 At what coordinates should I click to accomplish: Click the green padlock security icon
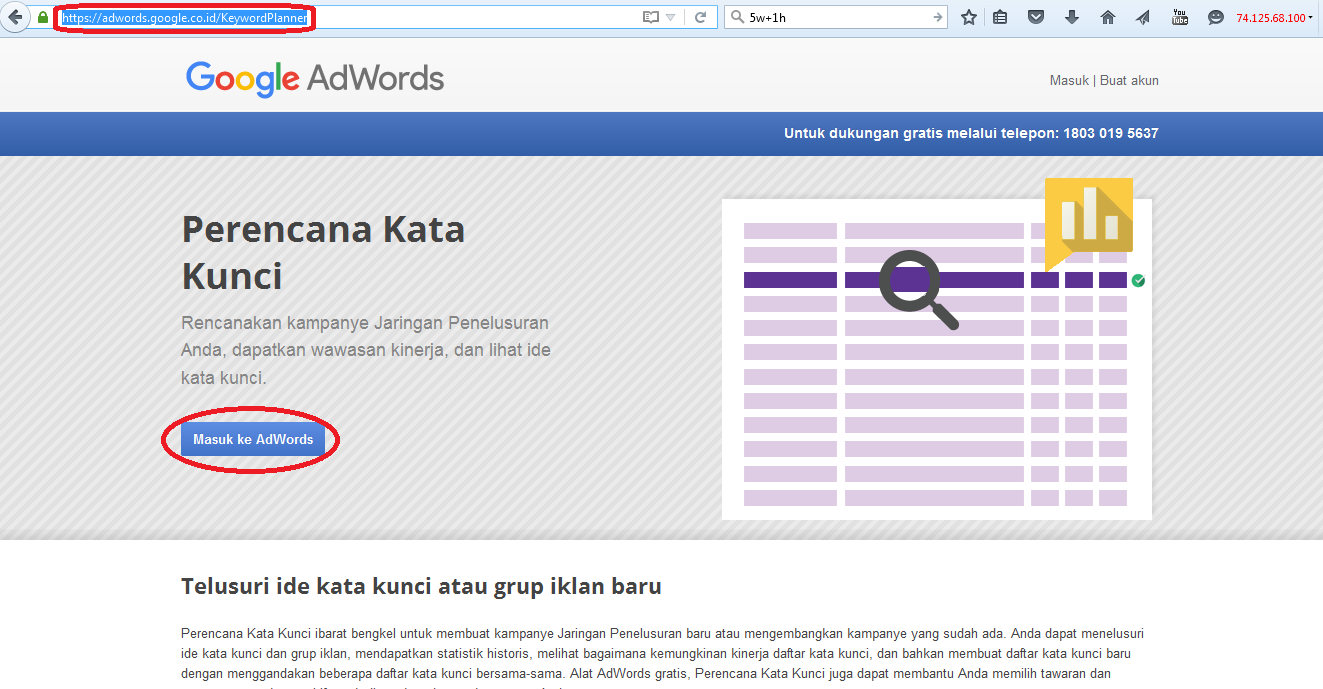[43, 17]
